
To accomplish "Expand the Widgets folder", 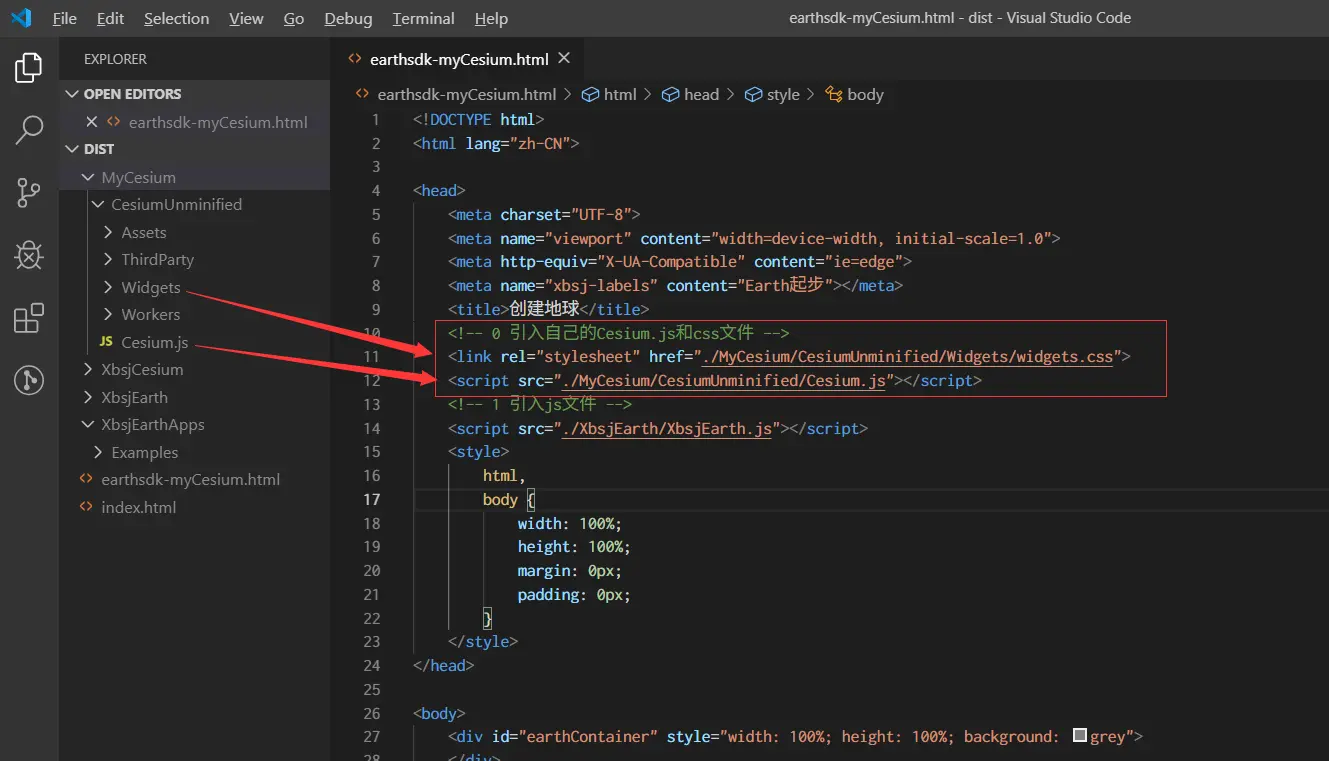I will coord(194,287).
